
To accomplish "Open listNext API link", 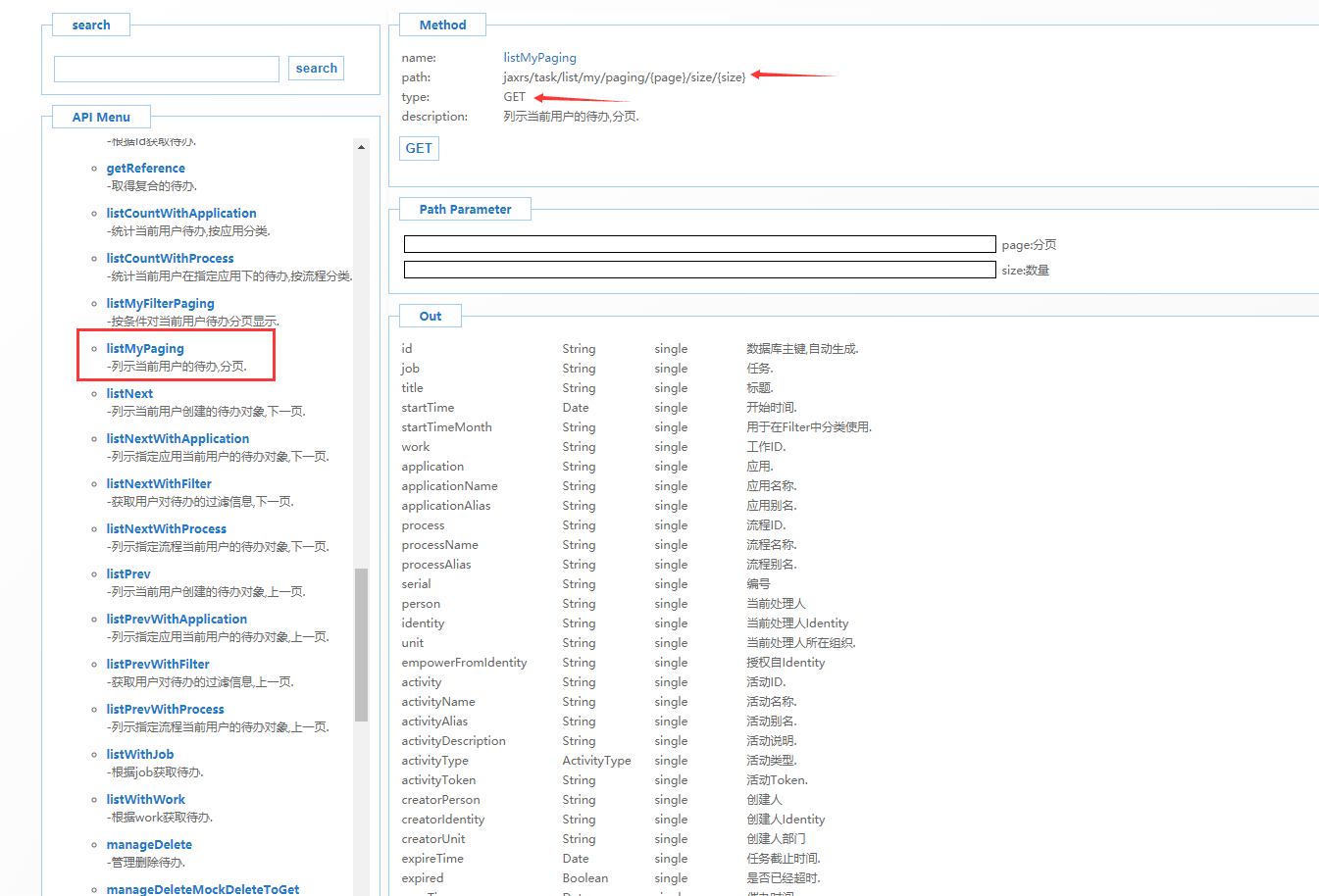I will pyautogui.click(x=129, y=394).
